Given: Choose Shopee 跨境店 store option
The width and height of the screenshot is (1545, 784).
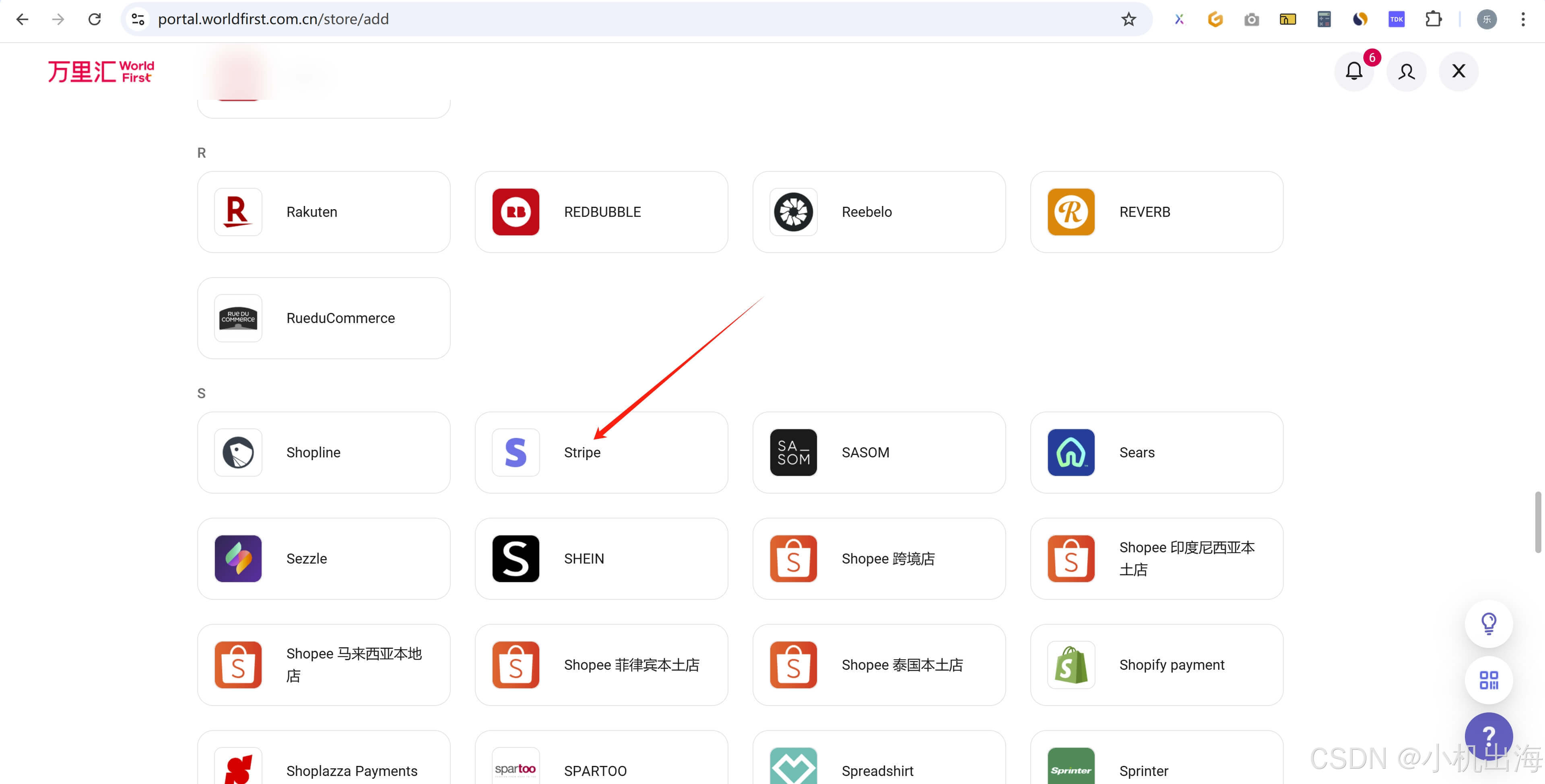Looking at the screenshot, I should [879, 559].
